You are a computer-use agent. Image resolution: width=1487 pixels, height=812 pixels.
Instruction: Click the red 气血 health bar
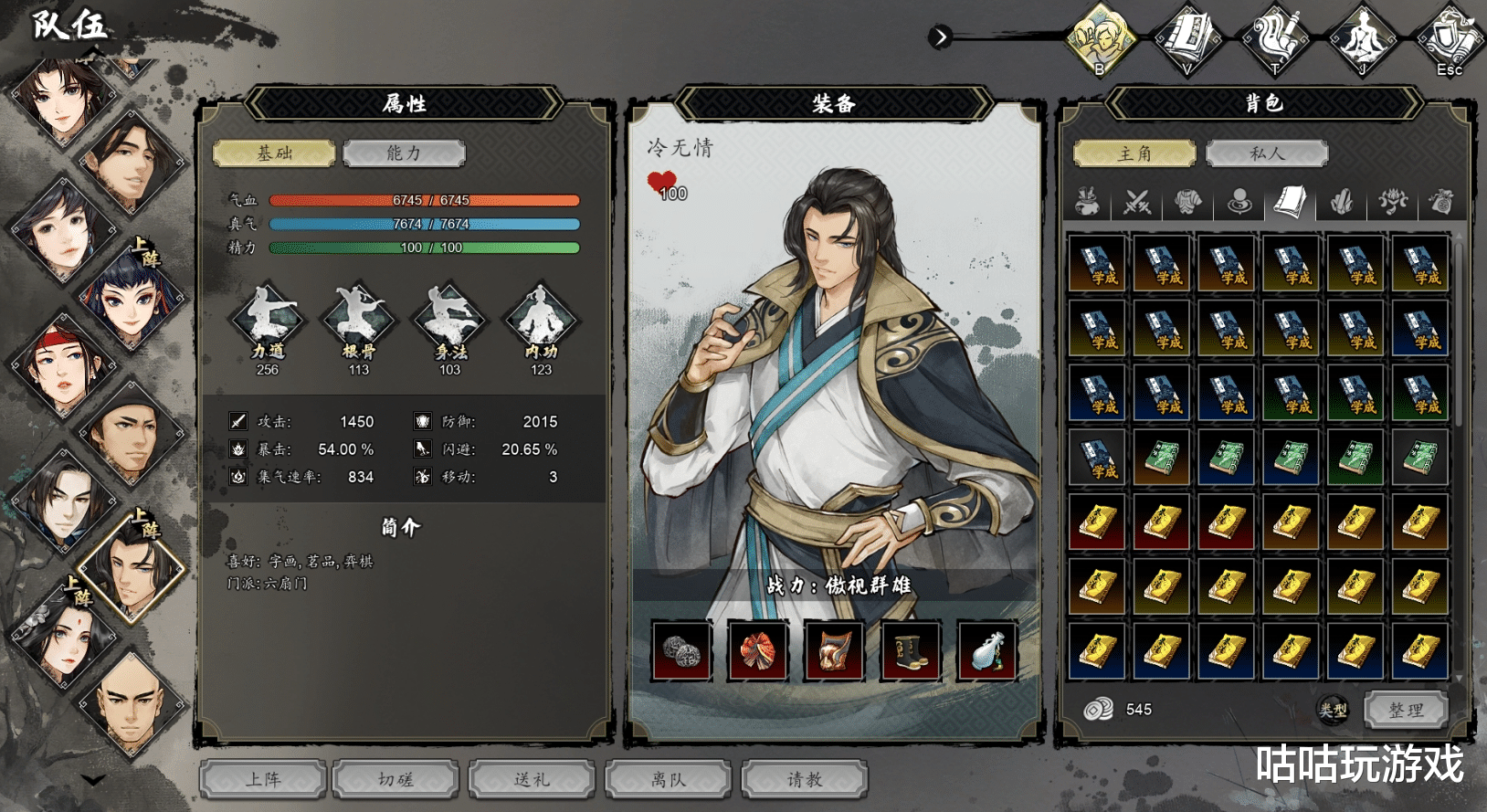click(x=425, y=200)
